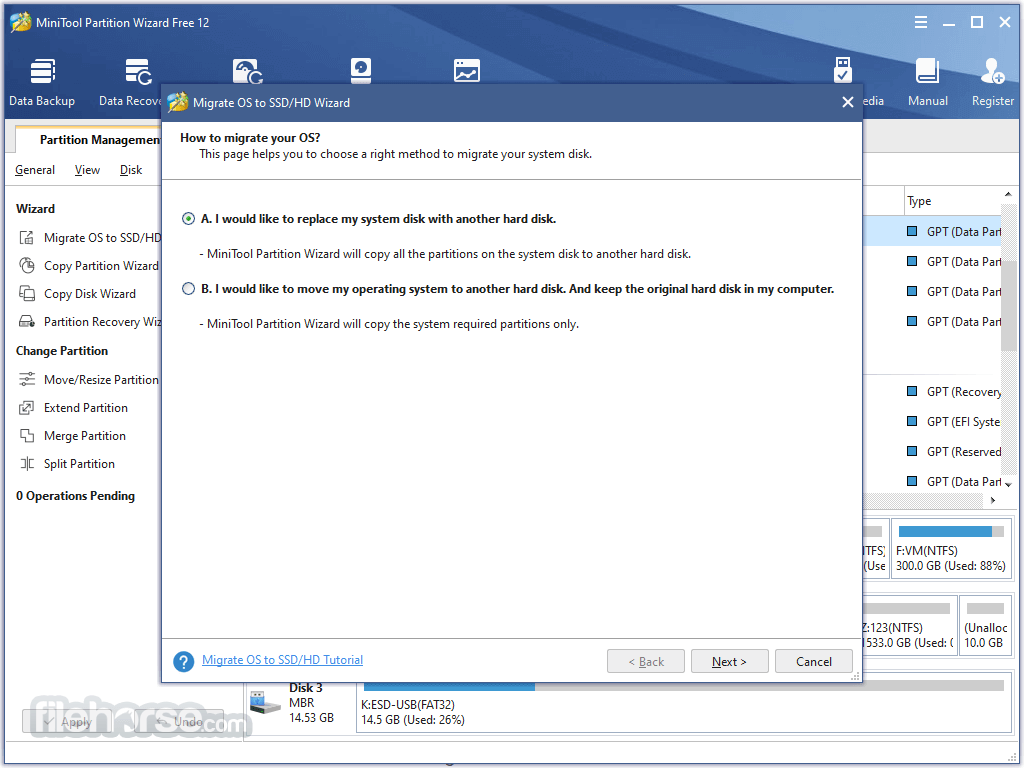Click Split Partition text in sidebar

79,464
